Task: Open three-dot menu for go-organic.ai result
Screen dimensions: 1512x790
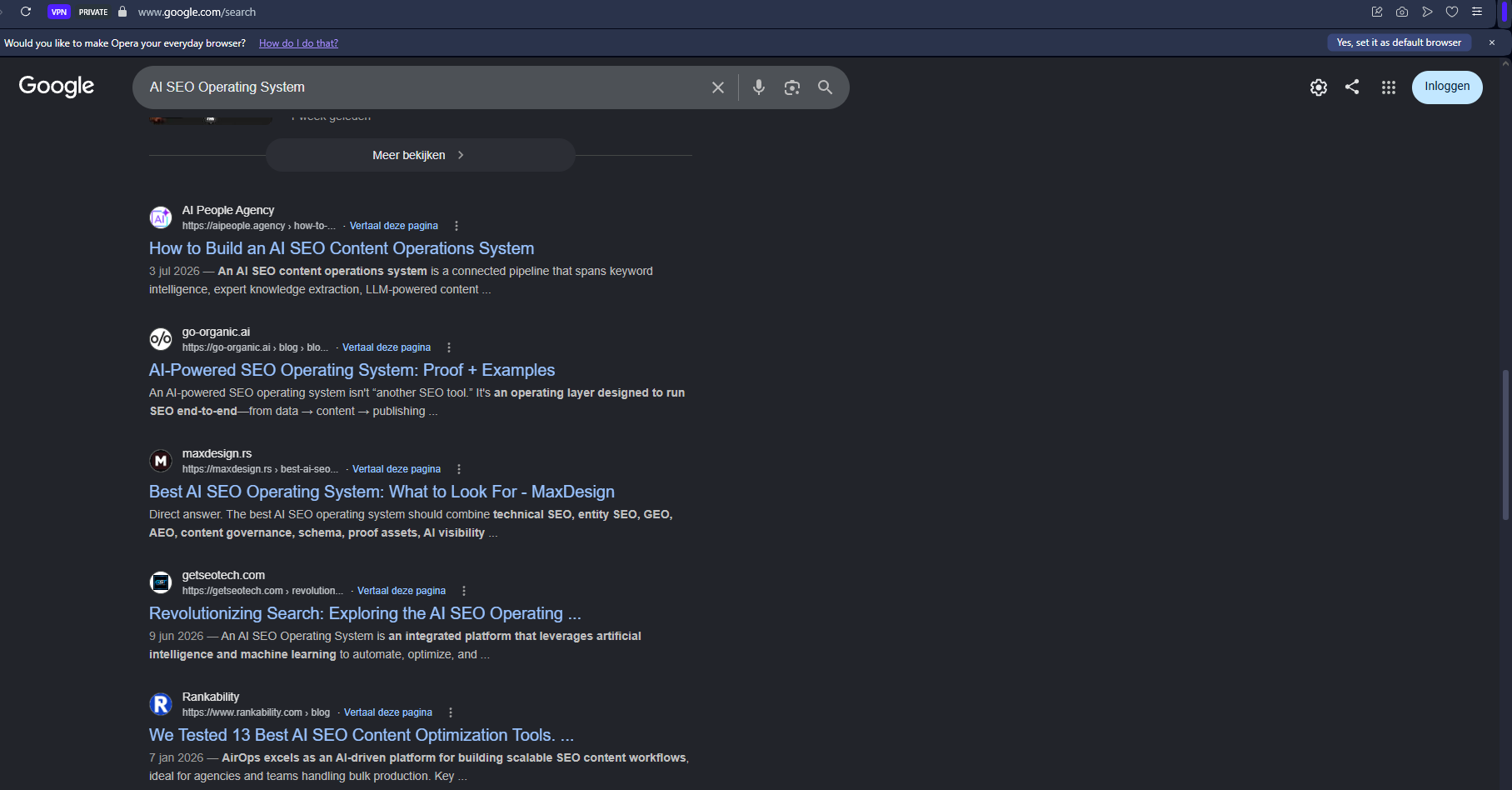Action: pos(449,347)
